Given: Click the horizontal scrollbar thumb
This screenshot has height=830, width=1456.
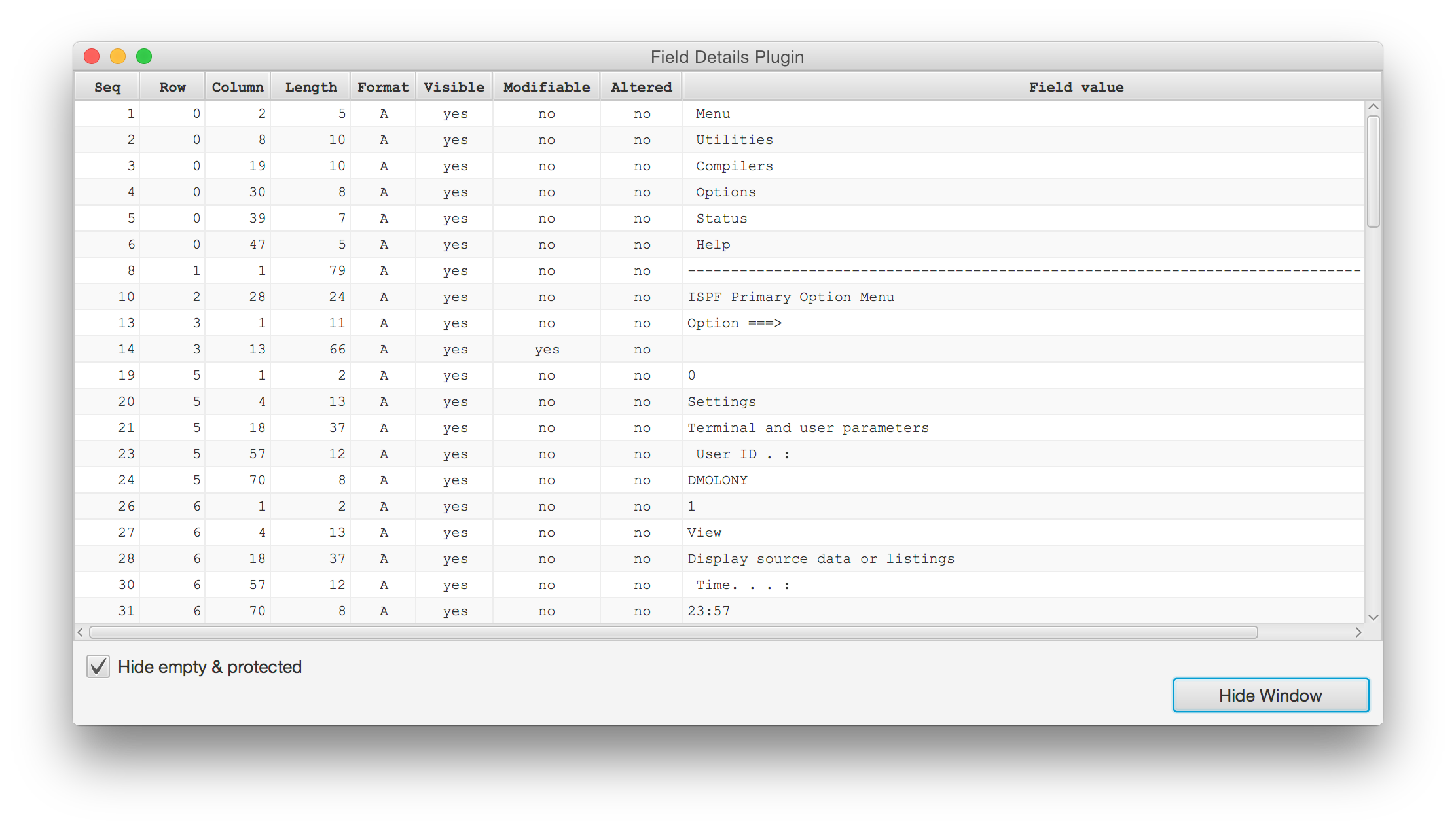Looking at the screenshot, I should coord(673,632).
